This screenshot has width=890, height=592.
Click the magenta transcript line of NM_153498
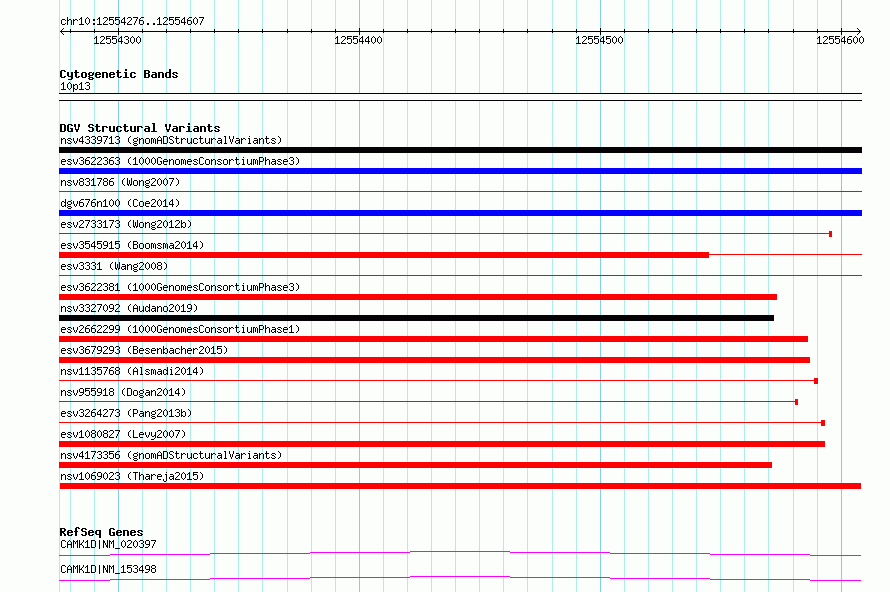point(460,578)
